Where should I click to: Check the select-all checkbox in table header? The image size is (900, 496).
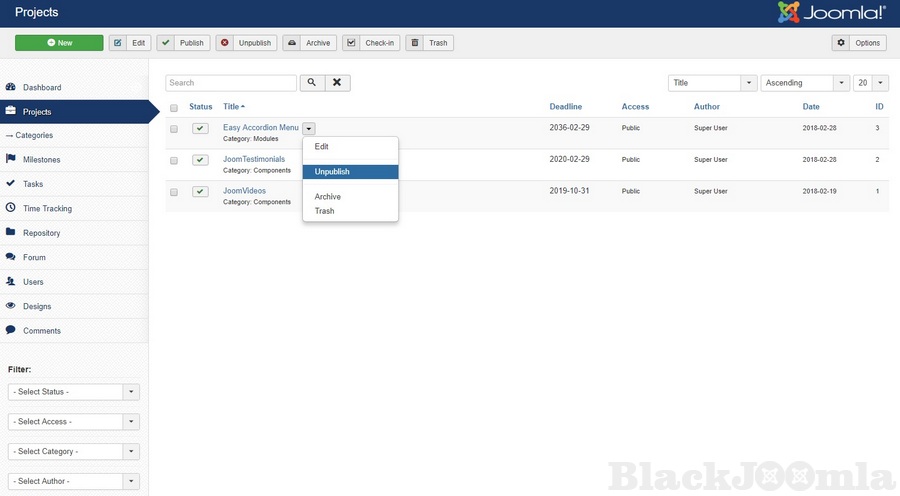click(174, 107)
